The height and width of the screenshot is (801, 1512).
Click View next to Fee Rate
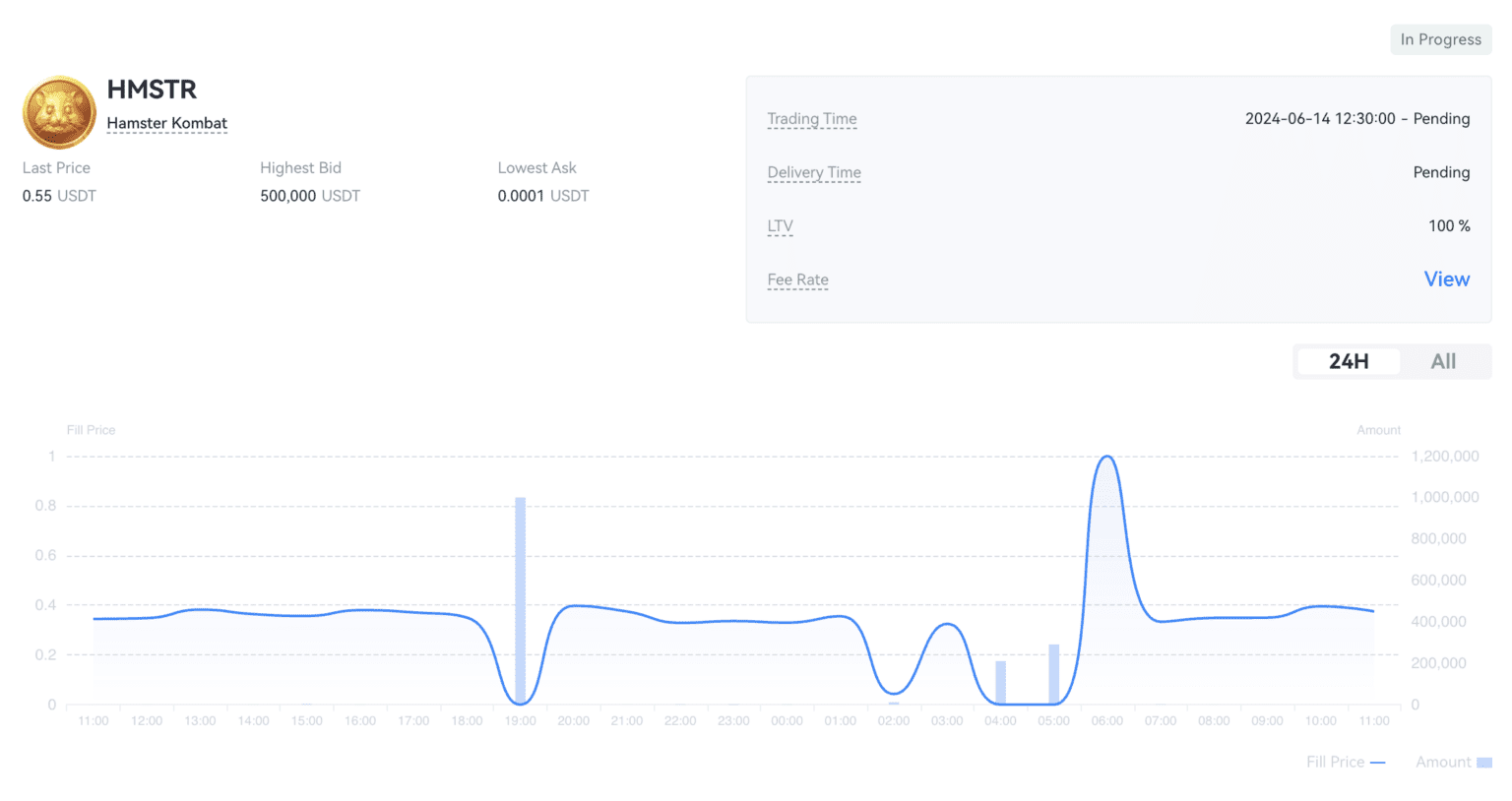click(x=1446, y=279)
